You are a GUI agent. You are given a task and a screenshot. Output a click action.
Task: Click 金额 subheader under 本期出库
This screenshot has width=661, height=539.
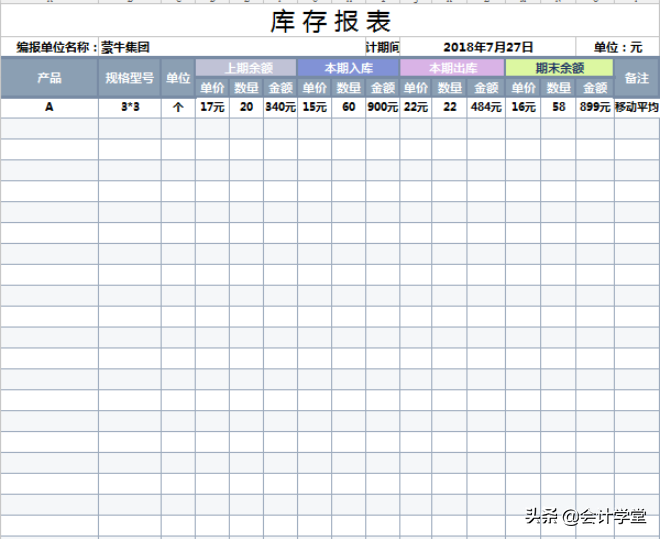pos(486,88)
